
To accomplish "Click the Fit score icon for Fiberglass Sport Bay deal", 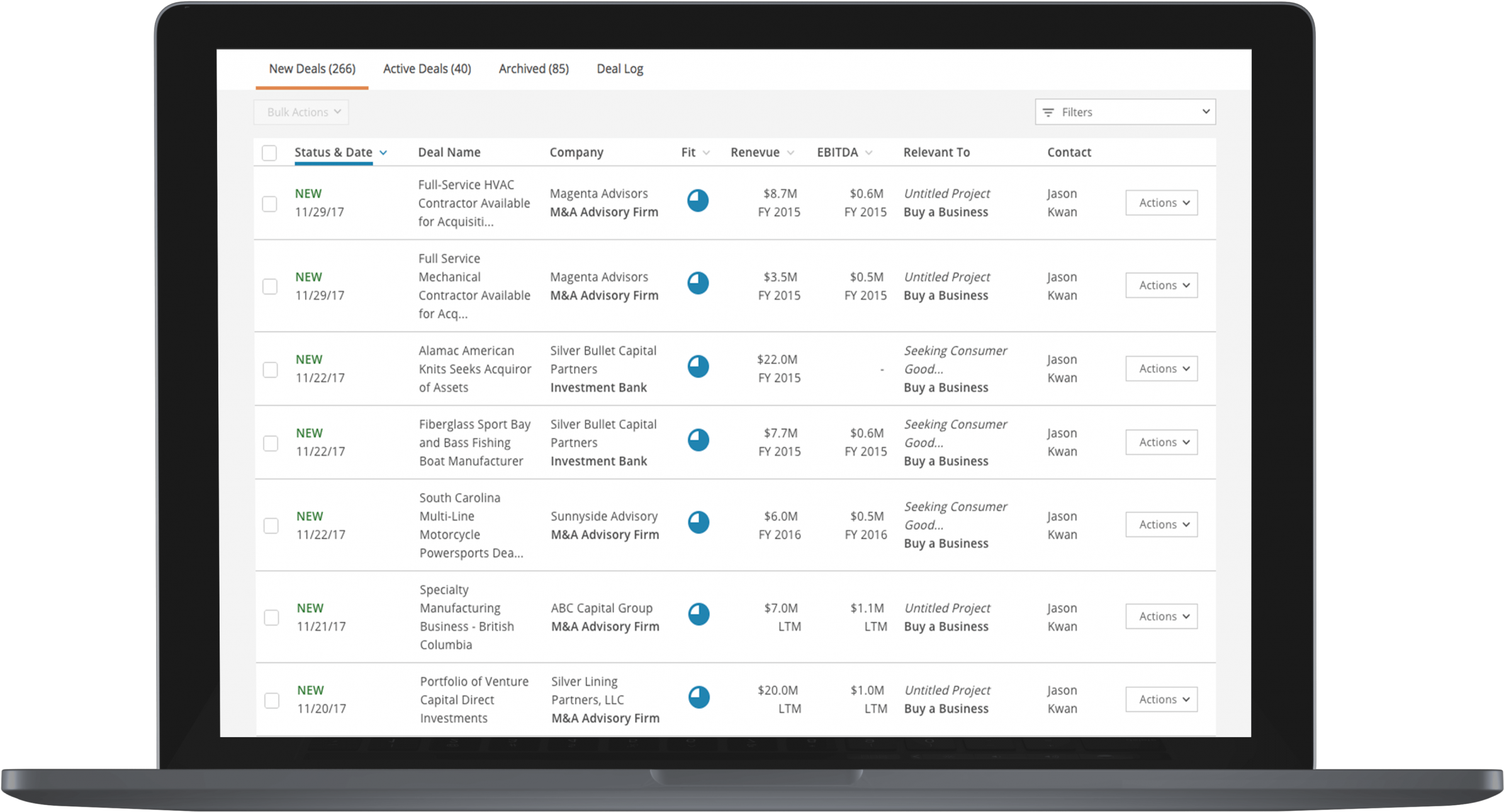I will 698,441.
